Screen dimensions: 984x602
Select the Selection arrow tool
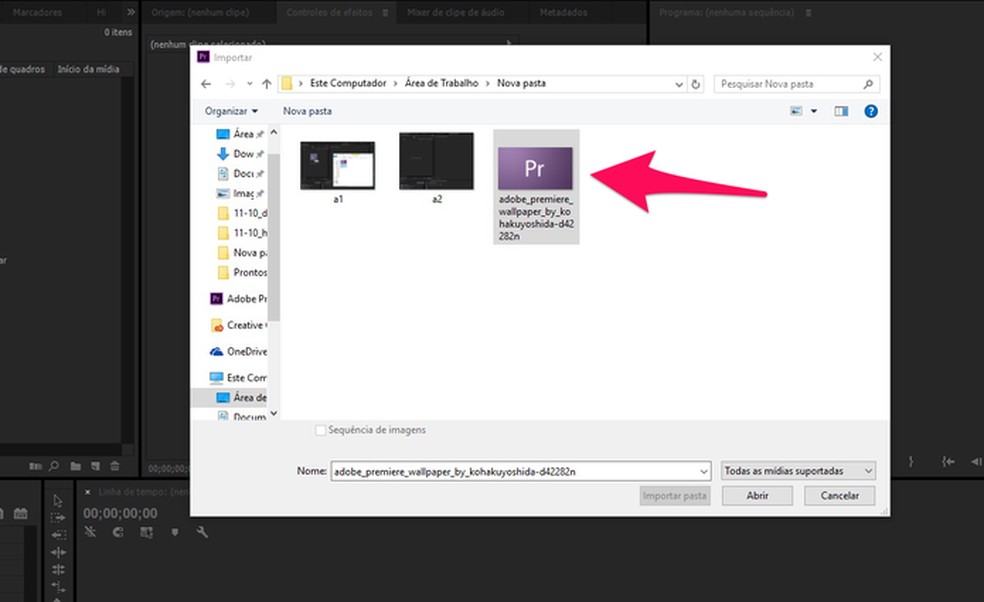click(58, 500)
